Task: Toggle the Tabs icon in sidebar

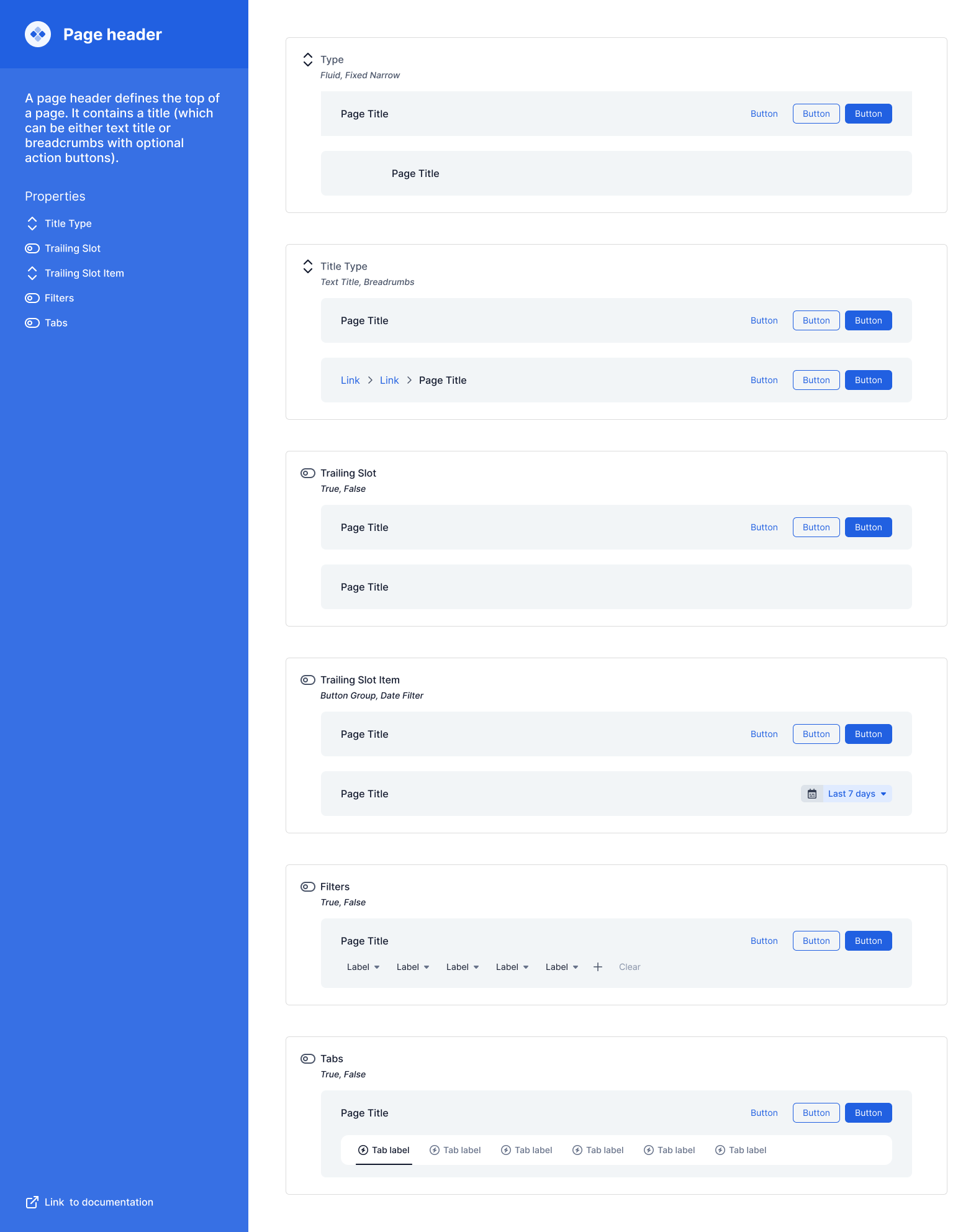Action: [x=32, y=323]
